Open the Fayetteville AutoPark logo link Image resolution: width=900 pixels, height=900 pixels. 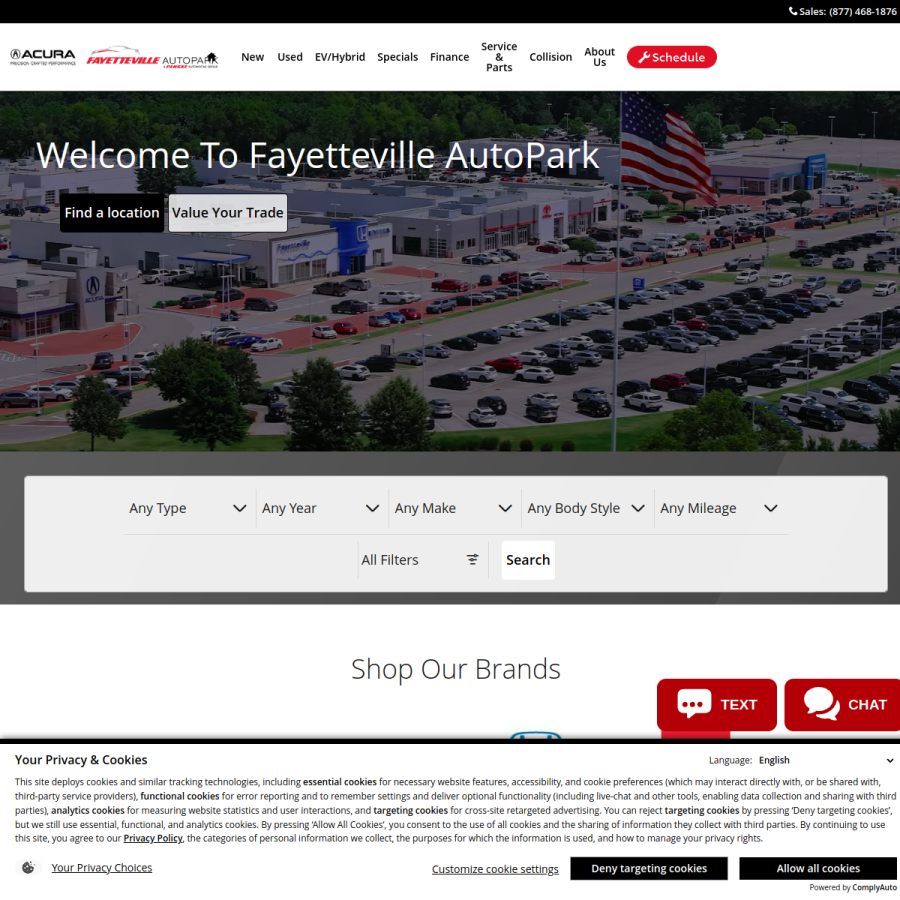pyautogui.click(x=153, y=57)
